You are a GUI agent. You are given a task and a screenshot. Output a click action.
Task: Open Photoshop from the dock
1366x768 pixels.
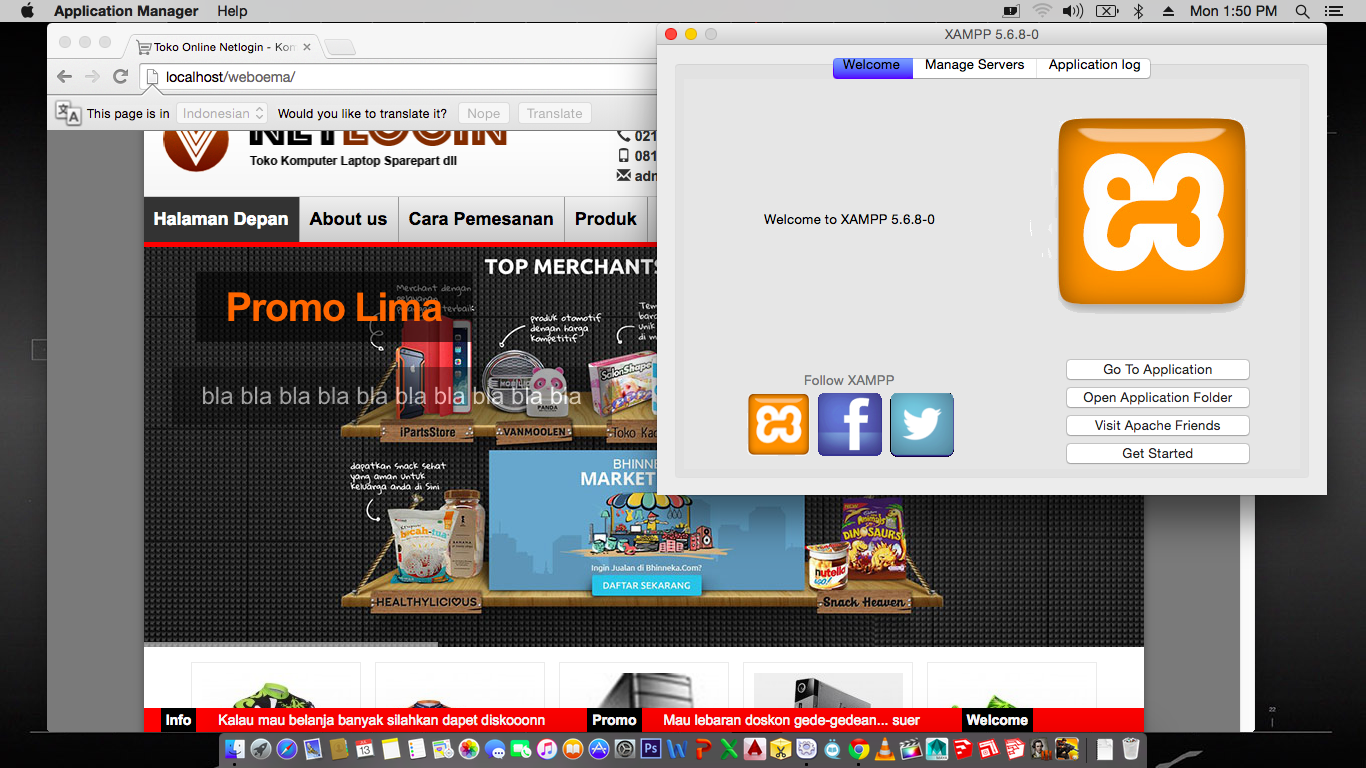click(x=651, y=748)
